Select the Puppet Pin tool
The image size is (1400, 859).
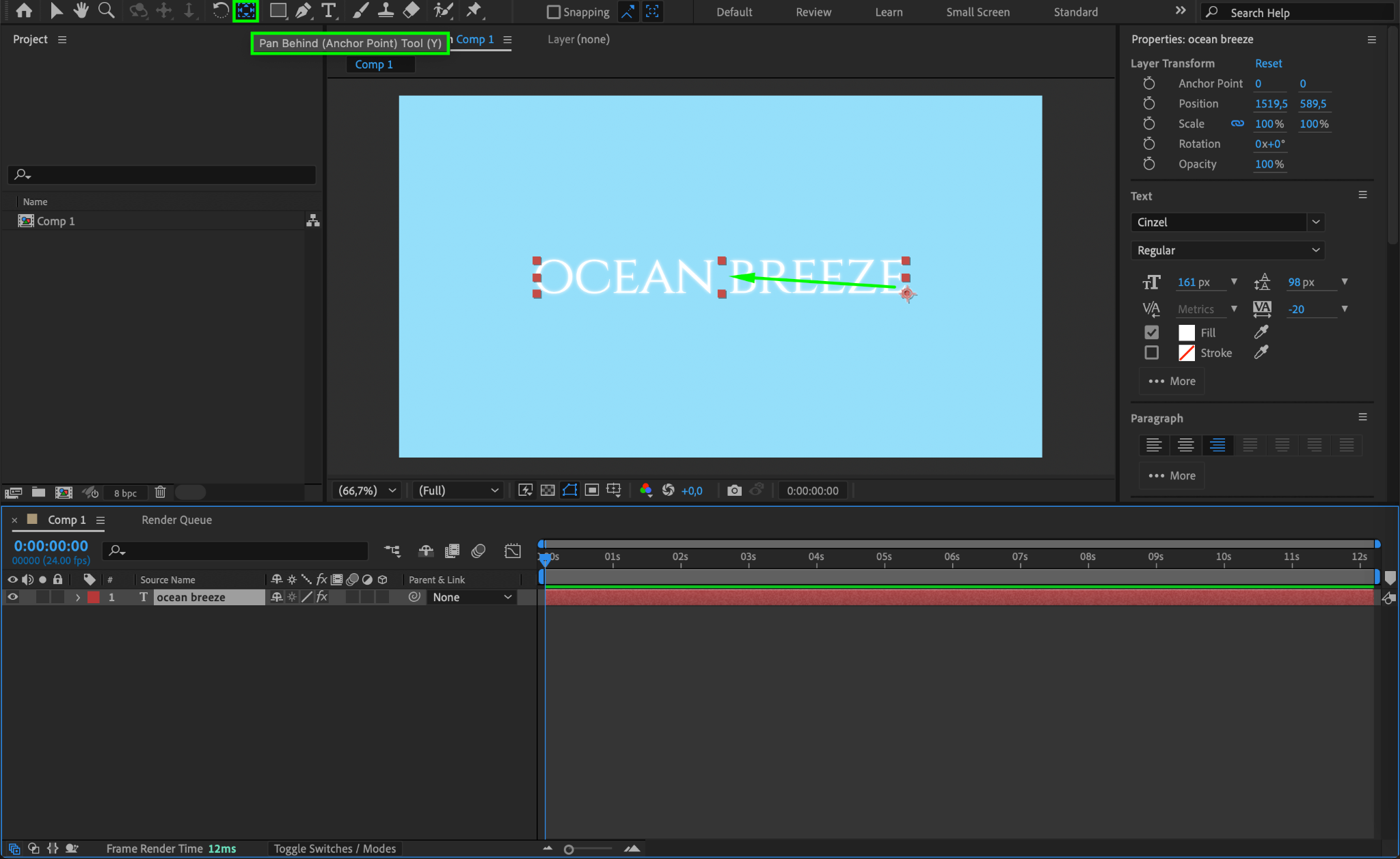[473, 10]
